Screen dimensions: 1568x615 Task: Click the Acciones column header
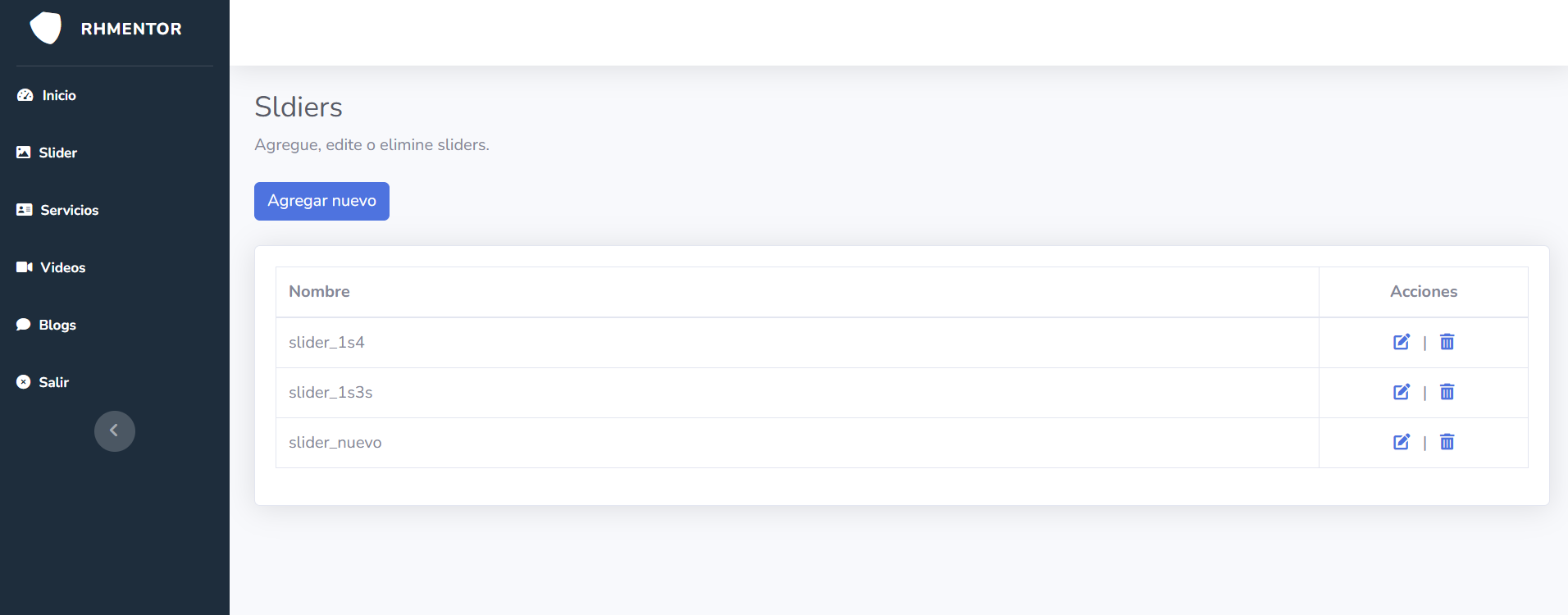pos(1423,292)
